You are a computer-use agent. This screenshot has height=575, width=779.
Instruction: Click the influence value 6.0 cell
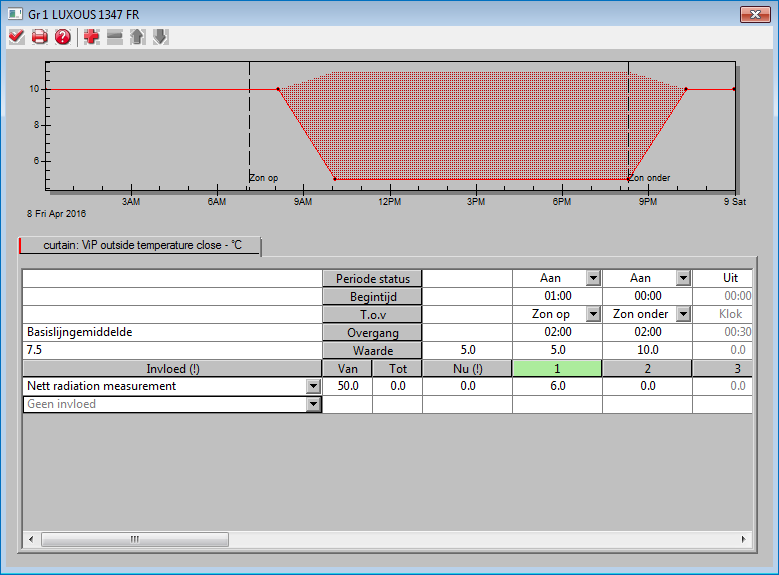pyautogui.click(x=557, y=386)
